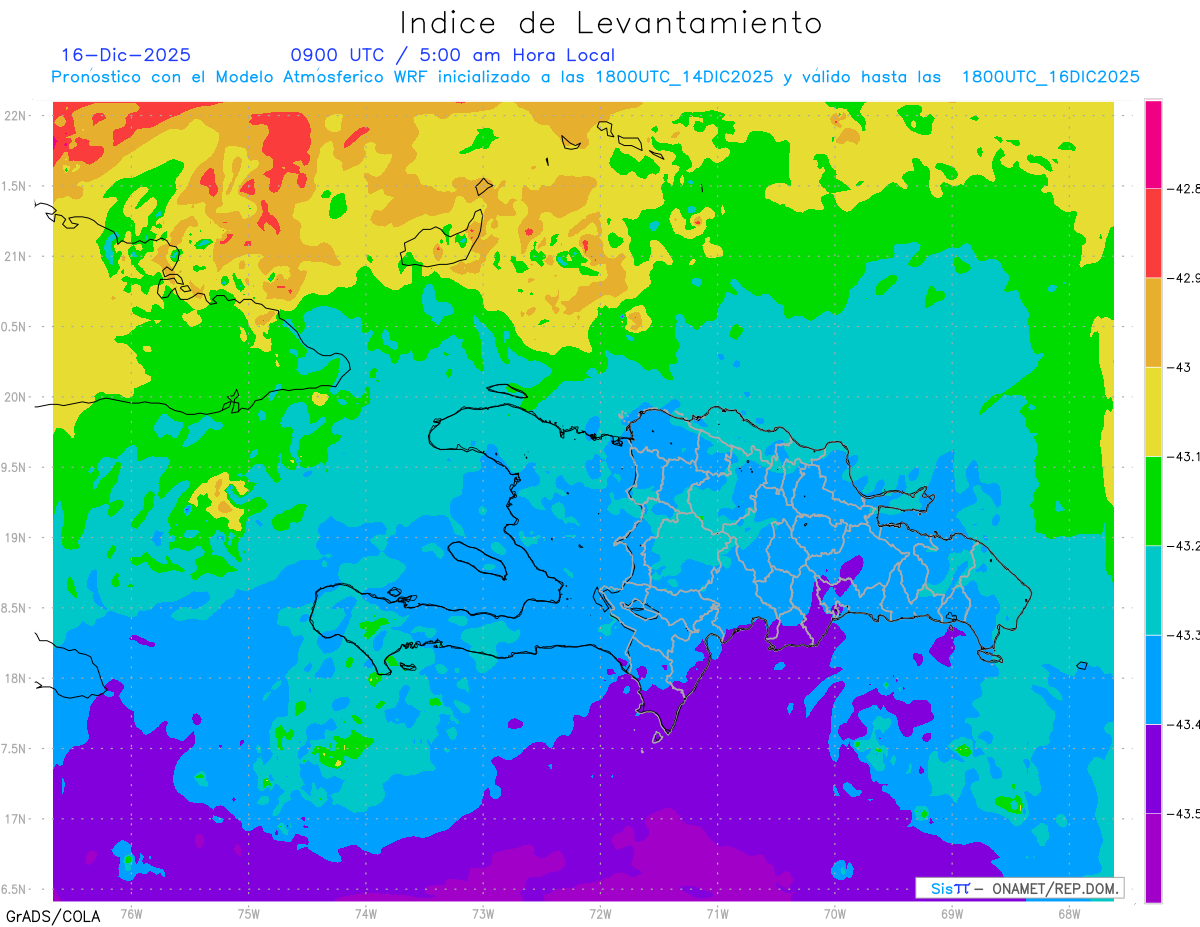Select the green legend band below -43.1
Viewport: 1200px width, 927px height.
click(x=1153, y=500)
